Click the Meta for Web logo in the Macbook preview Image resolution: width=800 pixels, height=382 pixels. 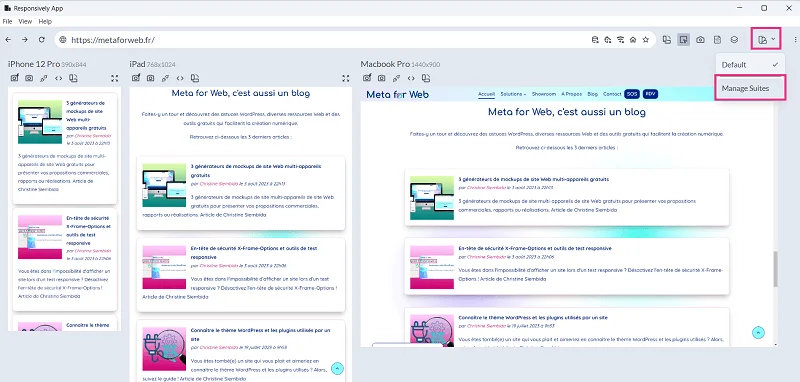[x=397, y=94]
